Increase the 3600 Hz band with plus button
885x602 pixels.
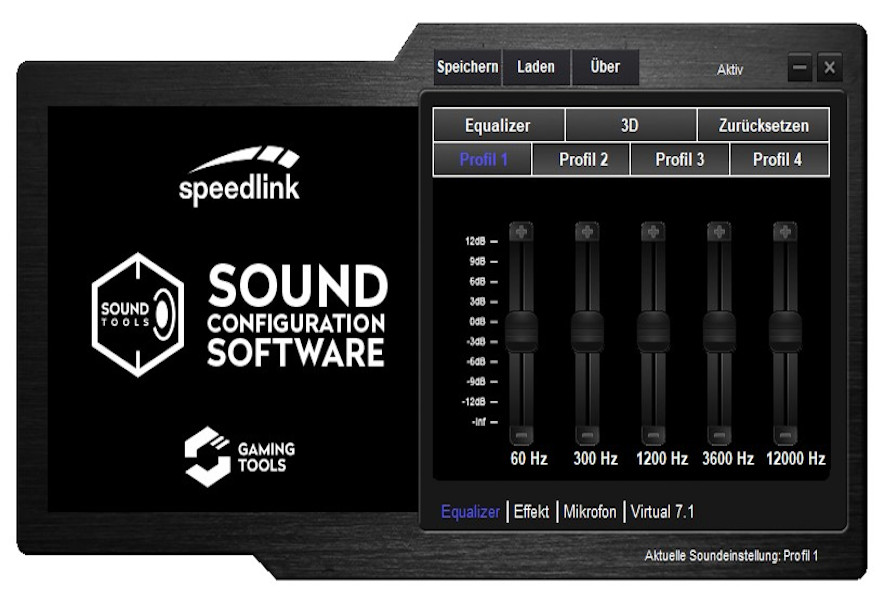tap(719, 231)
